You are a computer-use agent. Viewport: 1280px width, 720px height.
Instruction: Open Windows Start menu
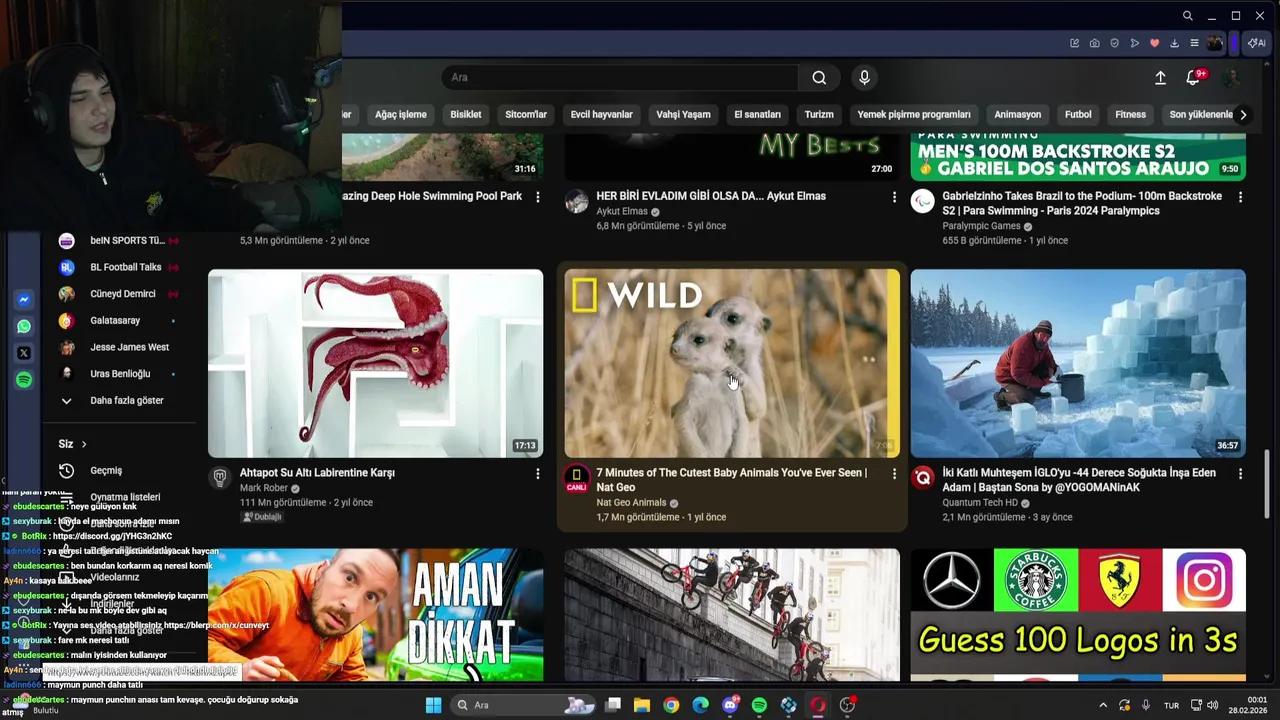[x=433, y=705]
